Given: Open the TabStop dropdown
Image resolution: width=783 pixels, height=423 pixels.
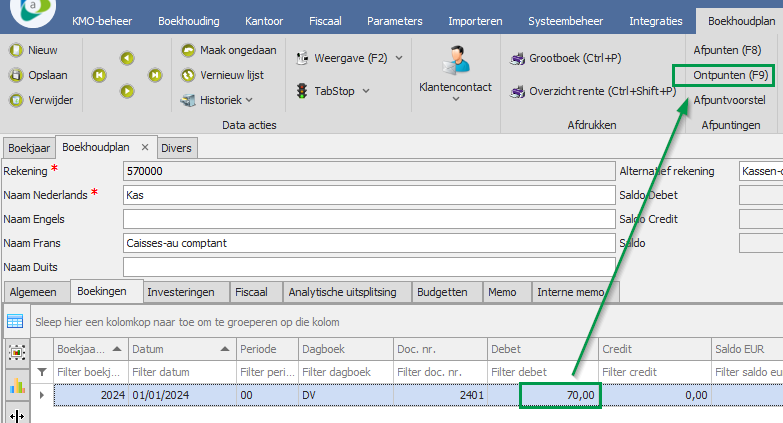Looking at the screenshot, I should [365, 91].
